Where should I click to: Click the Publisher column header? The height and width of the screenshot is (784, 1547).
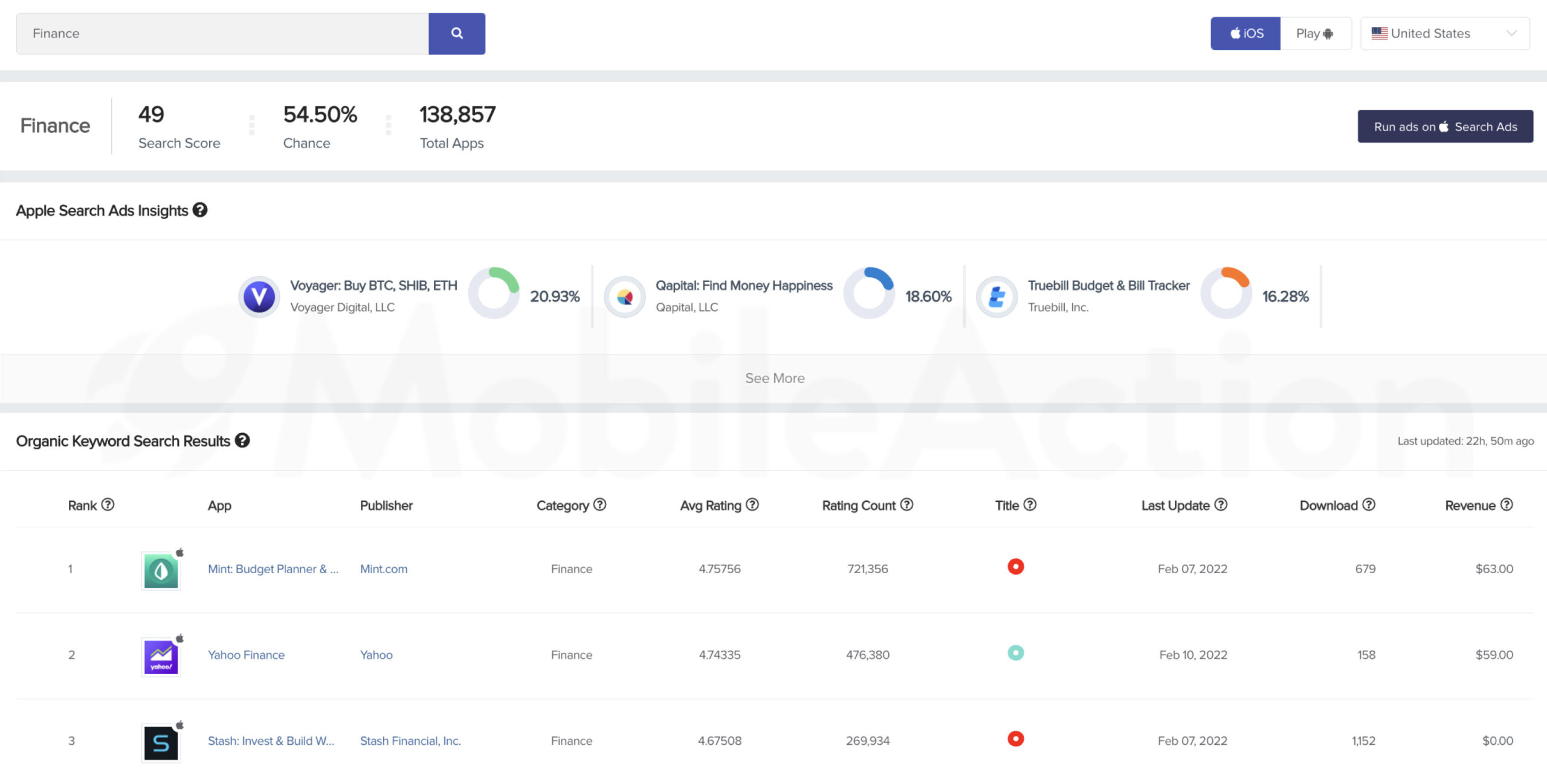[x=386, y=506]
